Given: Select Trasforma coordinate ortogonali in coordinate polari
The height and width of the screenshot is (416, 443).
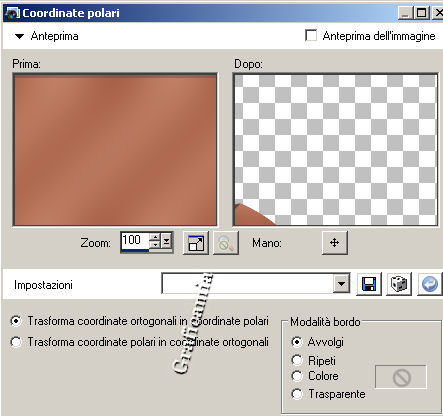Looking at the screenshot, I should coord(16,321).
